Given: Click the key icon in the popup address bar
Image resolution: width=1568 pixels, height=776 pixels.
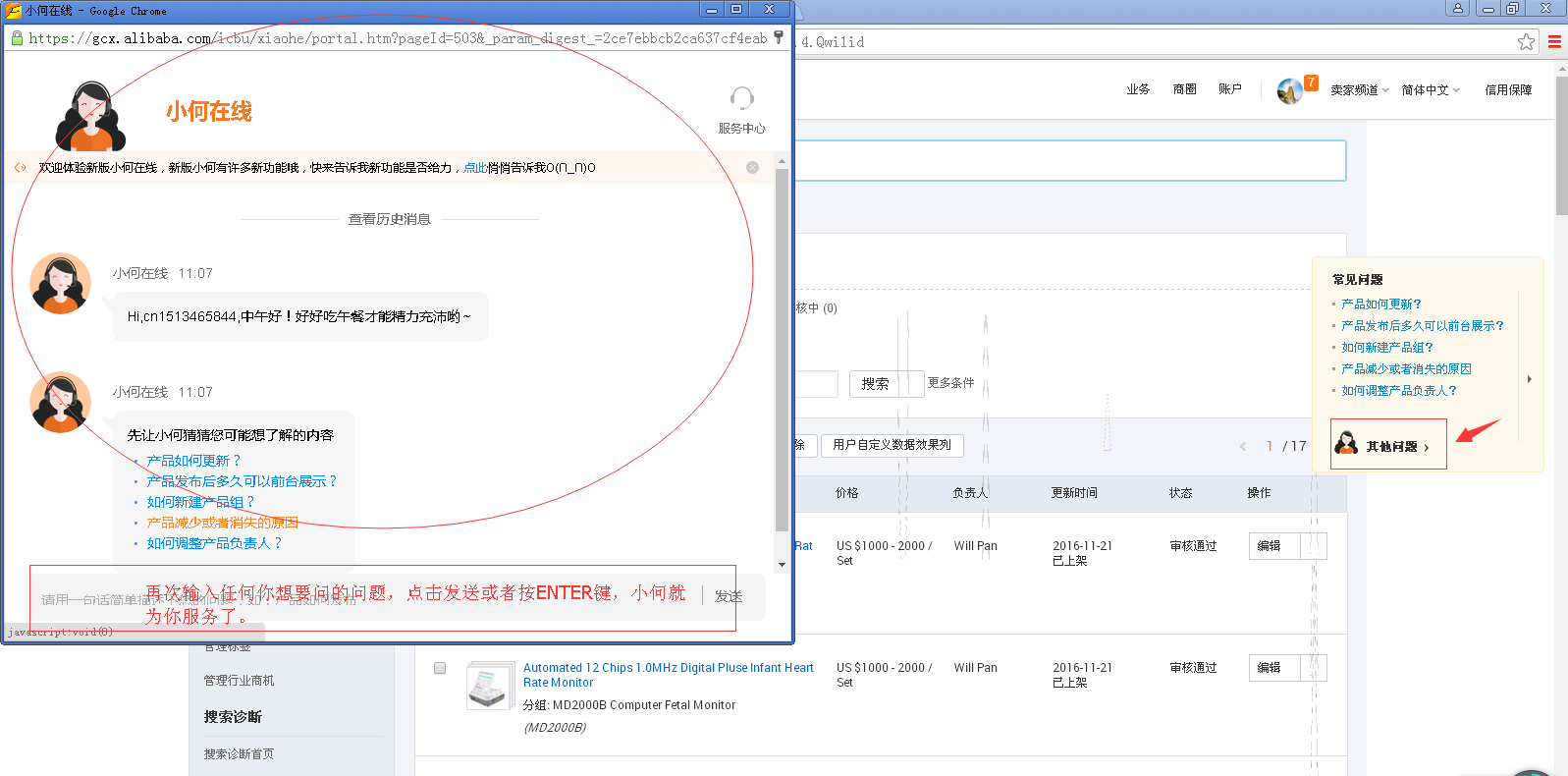Looking at the screenshot, I should click(x=779, y=37).
